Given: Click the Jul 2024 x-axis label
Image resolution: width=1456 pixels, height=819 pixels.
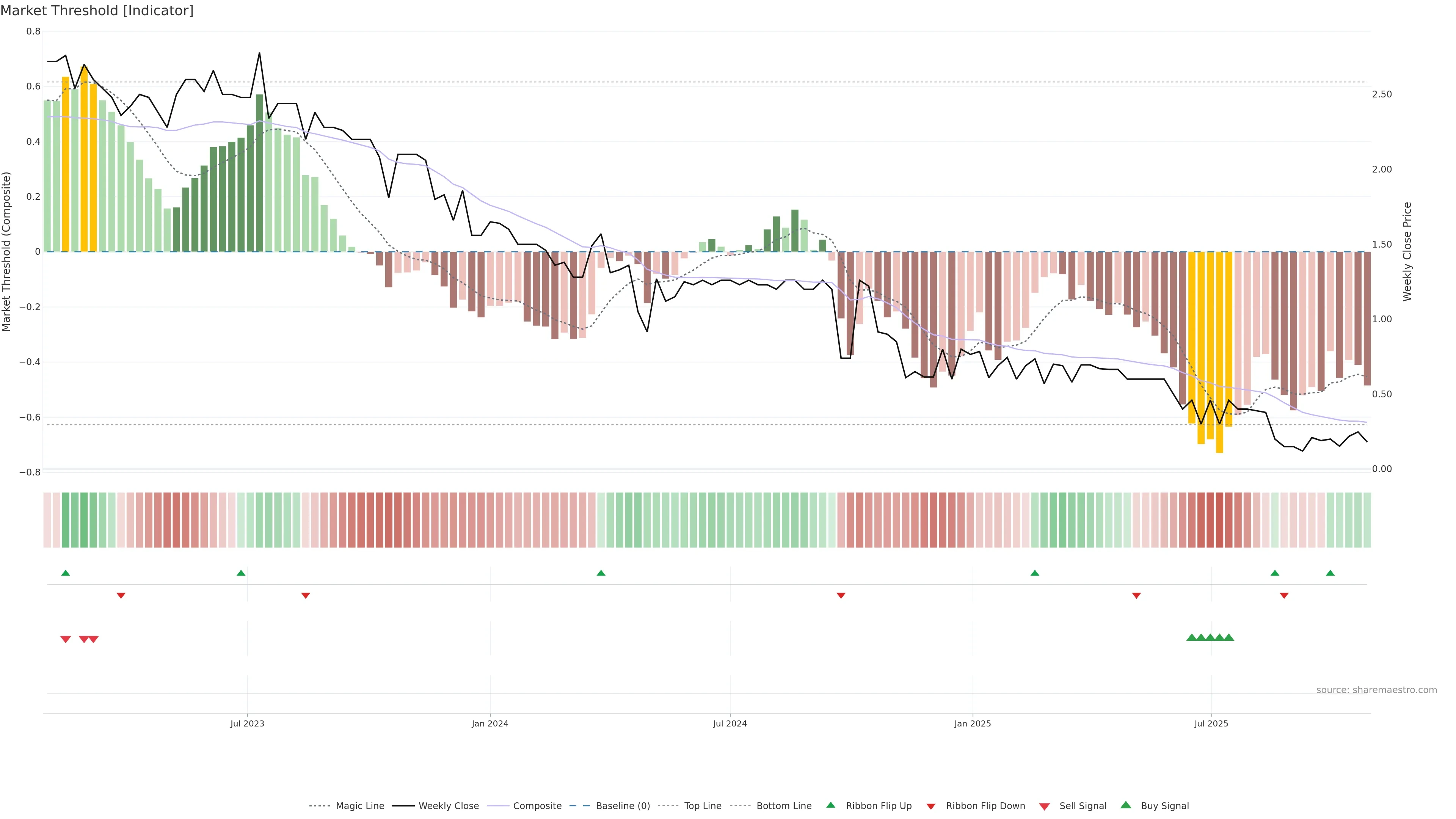Looking at the screenshot, I should click(730, 723).
